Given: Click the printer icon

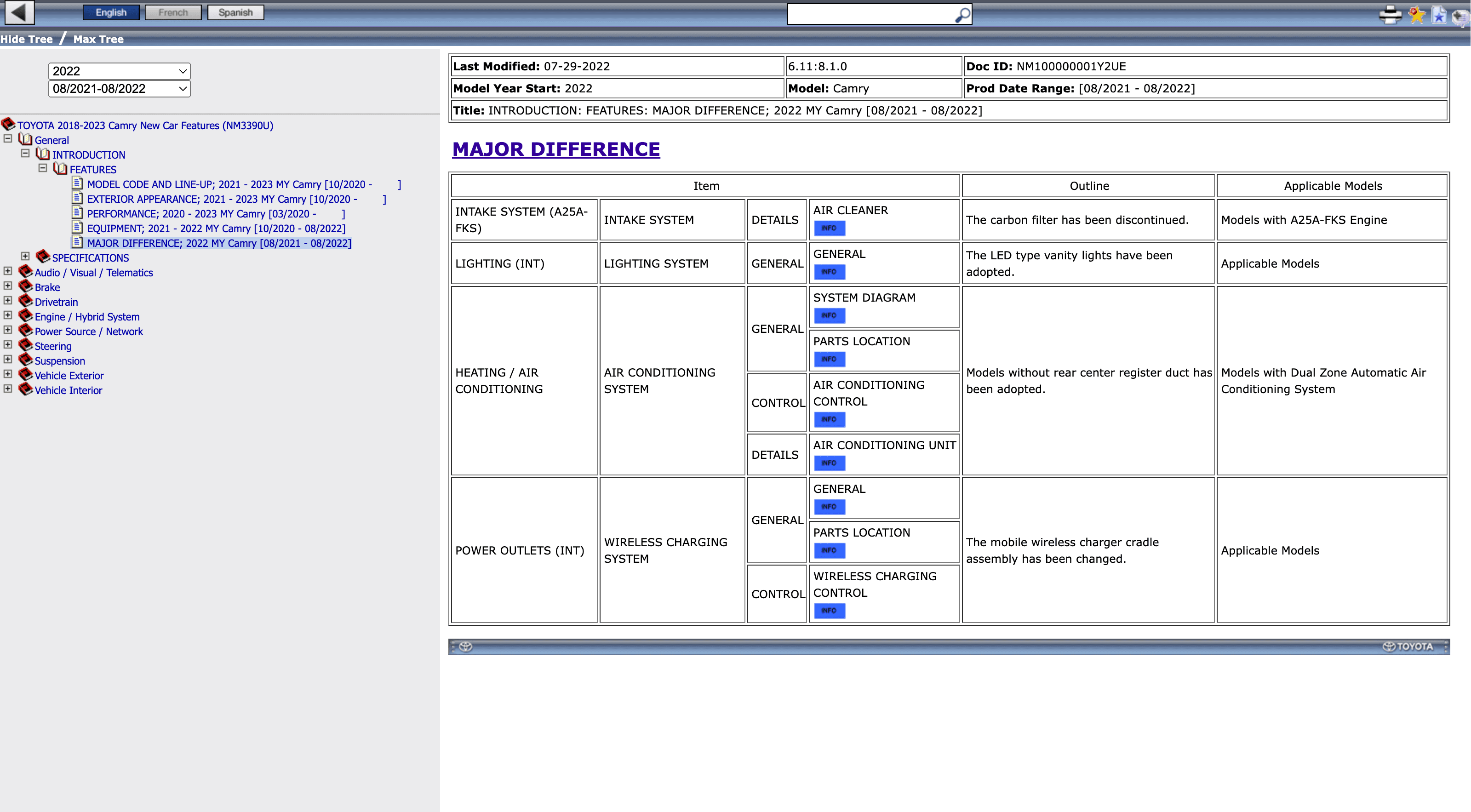Looking at the screenshot, I should pyautogui.click(x=1390, y=14).
